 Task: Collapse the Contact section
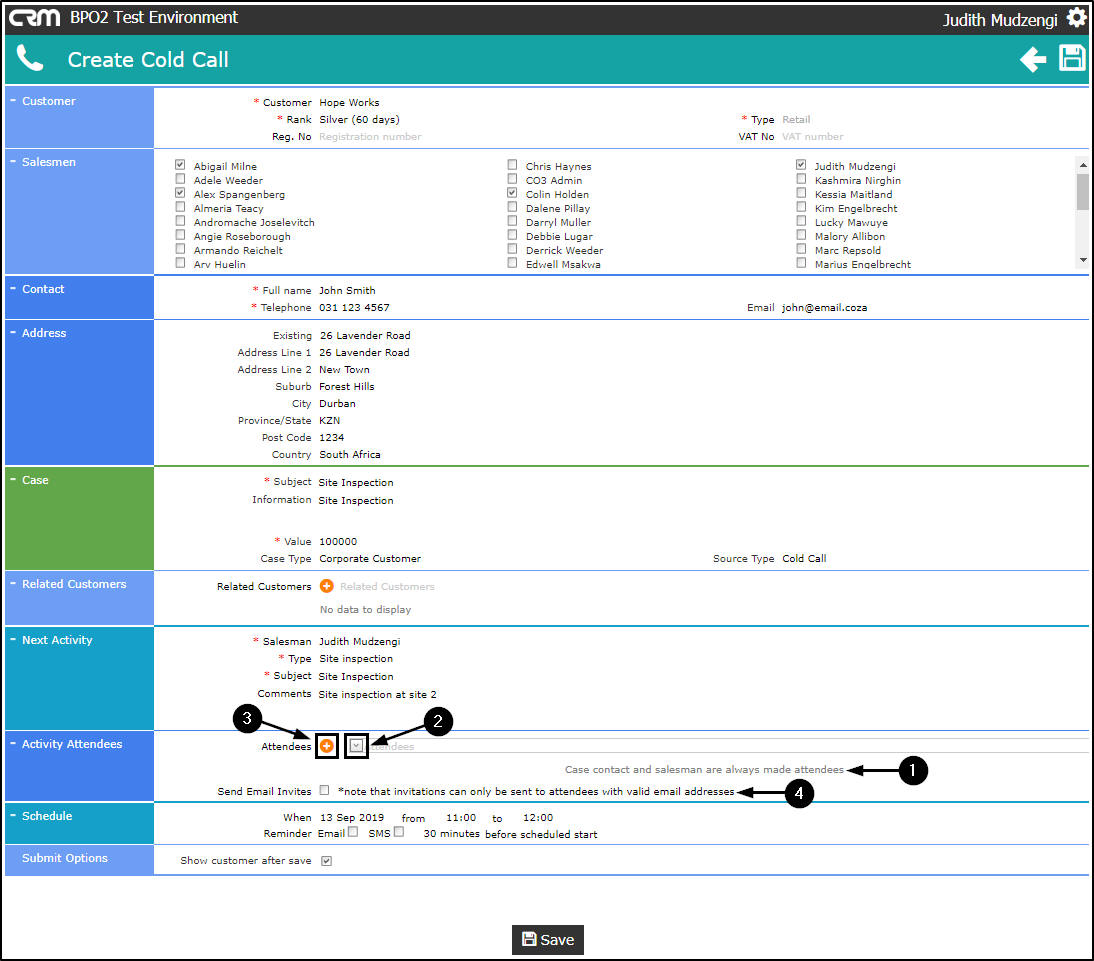13,288
